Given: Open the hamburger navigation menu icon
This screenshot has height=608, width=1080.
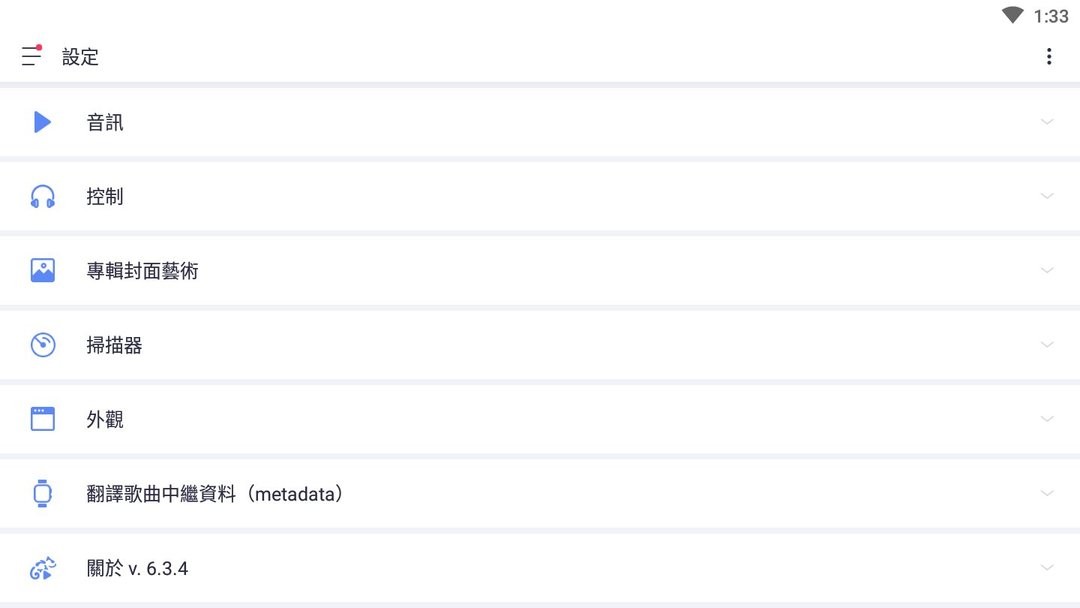Looking at the screenshot, I should coord(32,56).
